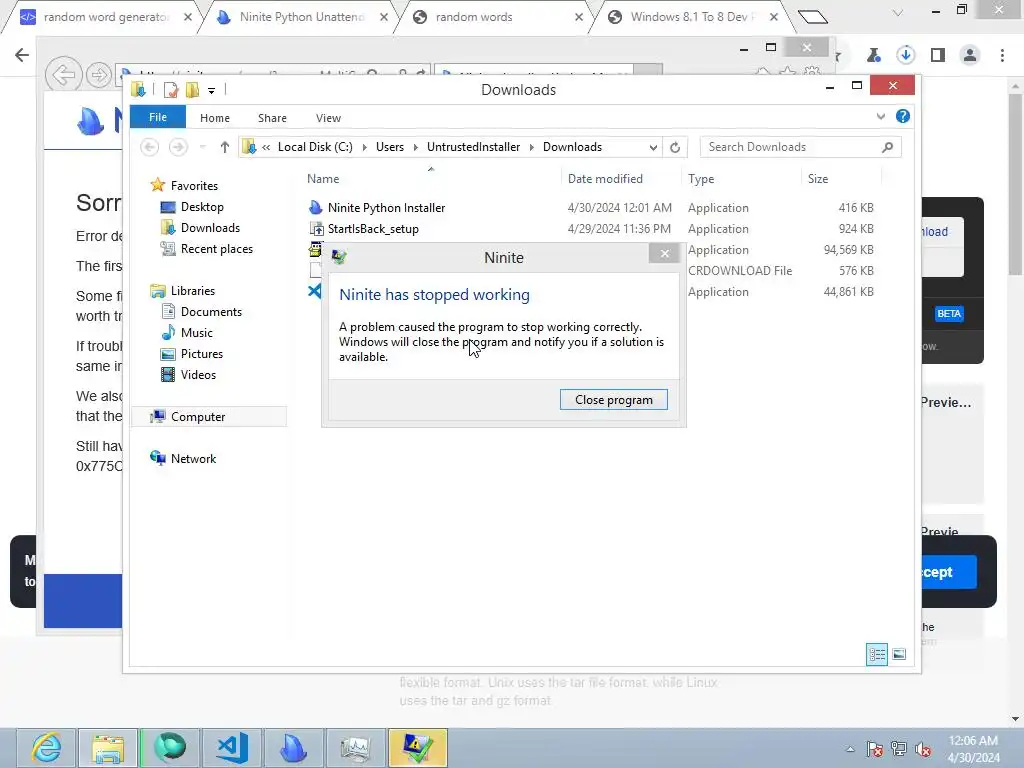Image resolution: width=1024 pixels, height=768 pixels.
Task: Switch to Ninite Python Unattended tab
Action: [x=302, y=17]
